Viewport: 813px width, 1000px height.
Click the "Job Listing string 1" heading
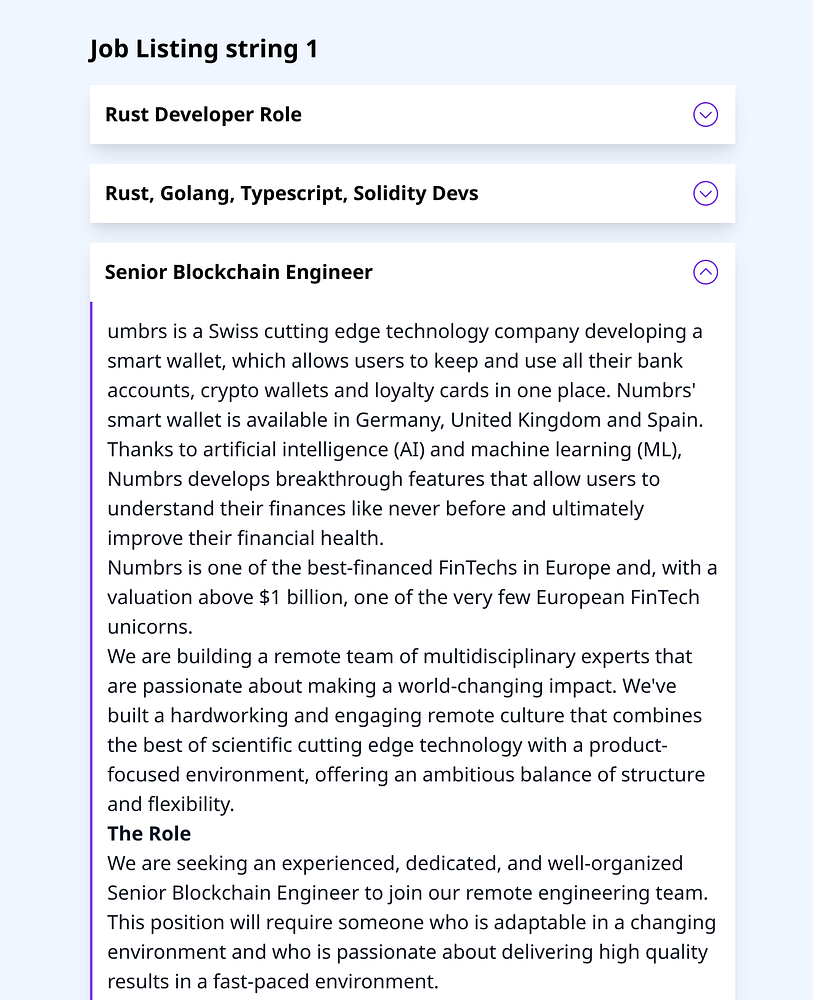point(203,49)
